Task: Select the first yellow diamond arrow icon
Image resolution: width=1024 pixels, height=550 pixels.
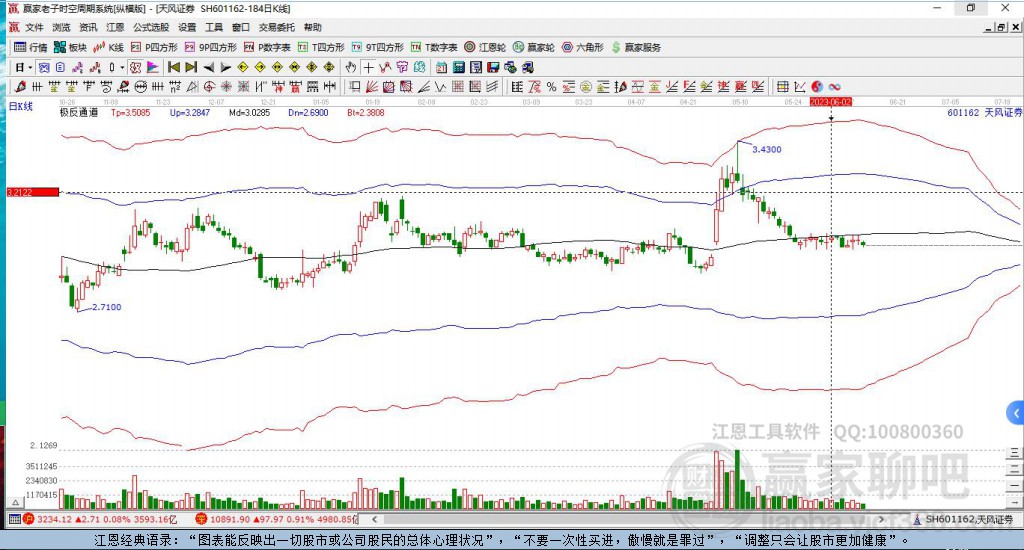Action: [243, 67]
